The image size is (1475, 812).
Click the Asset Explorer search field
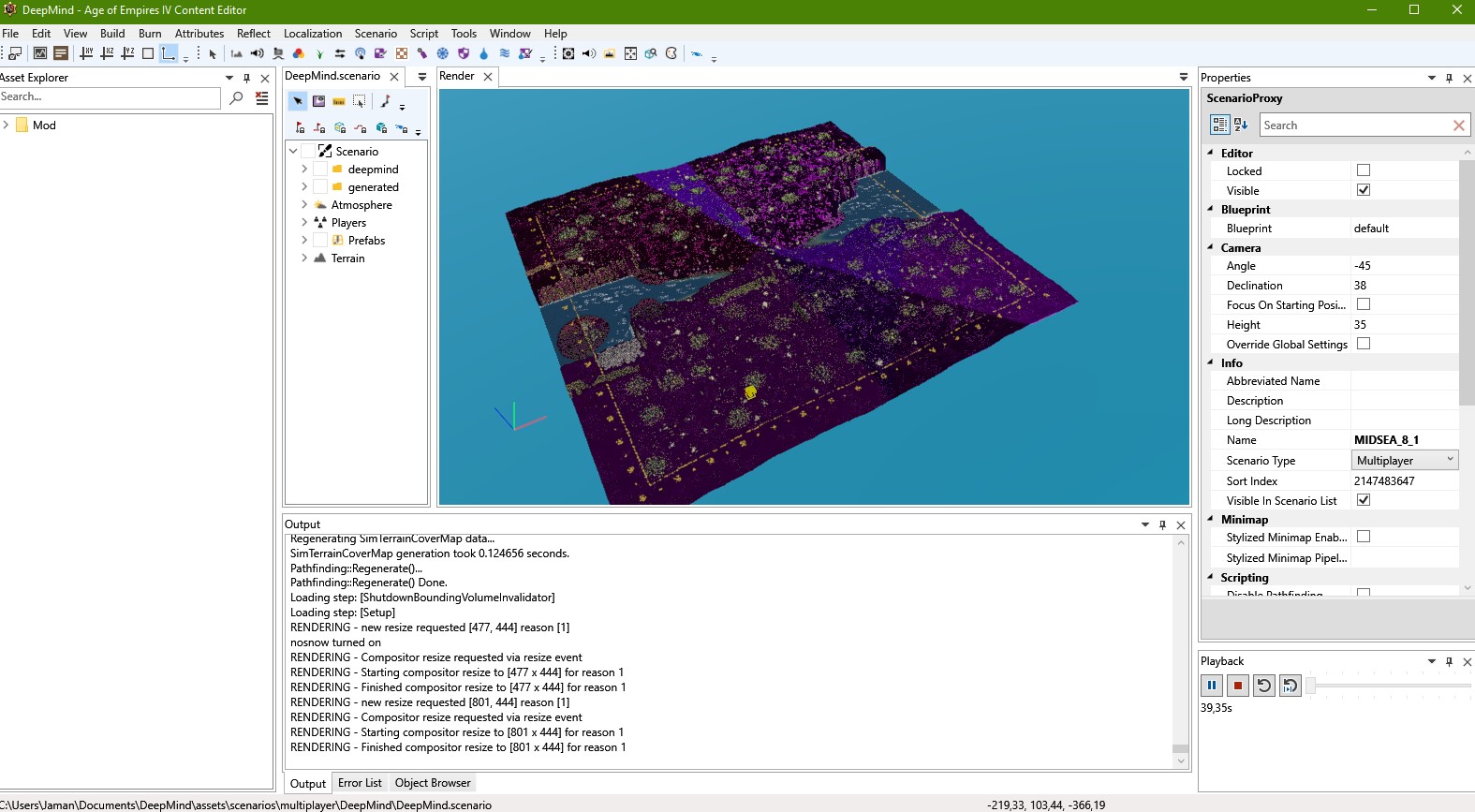tap(110, 97)
